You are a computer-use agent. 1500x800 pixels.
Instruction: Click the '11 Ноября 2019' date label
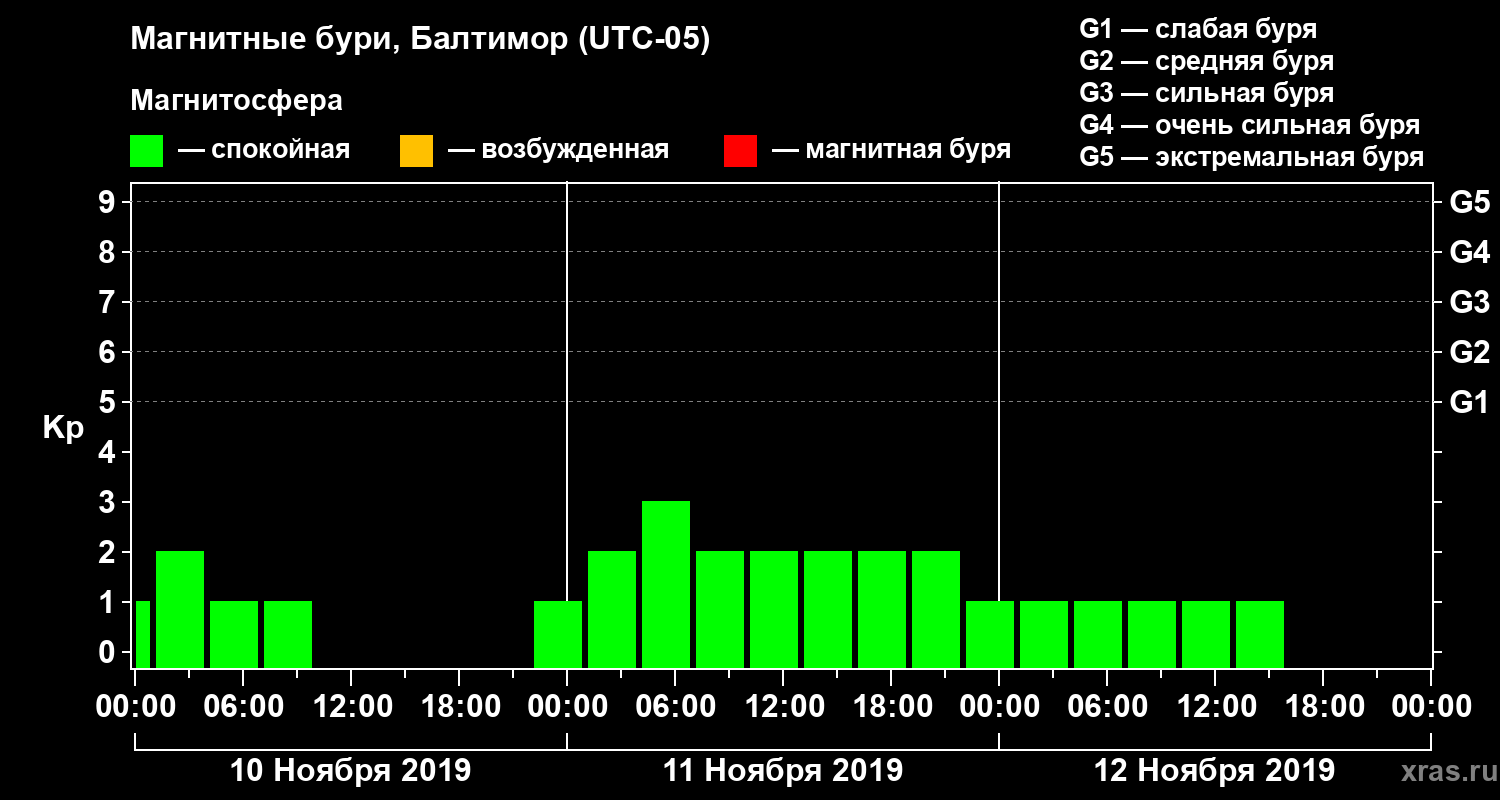[783, 770]
